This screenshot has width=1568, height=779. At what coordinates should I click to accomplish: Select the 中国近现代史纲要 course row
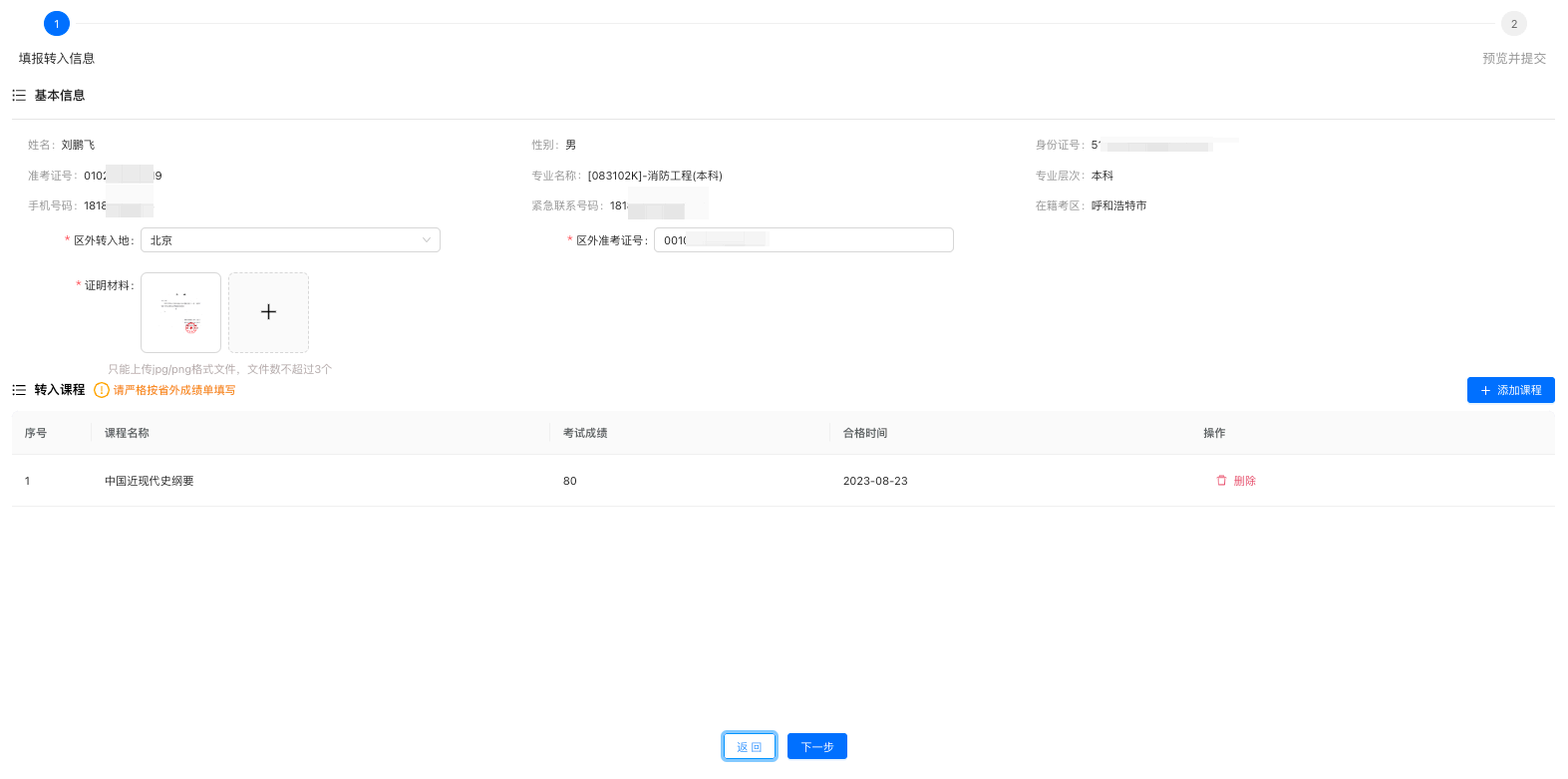pyautogui.click(x=150, y=481)
